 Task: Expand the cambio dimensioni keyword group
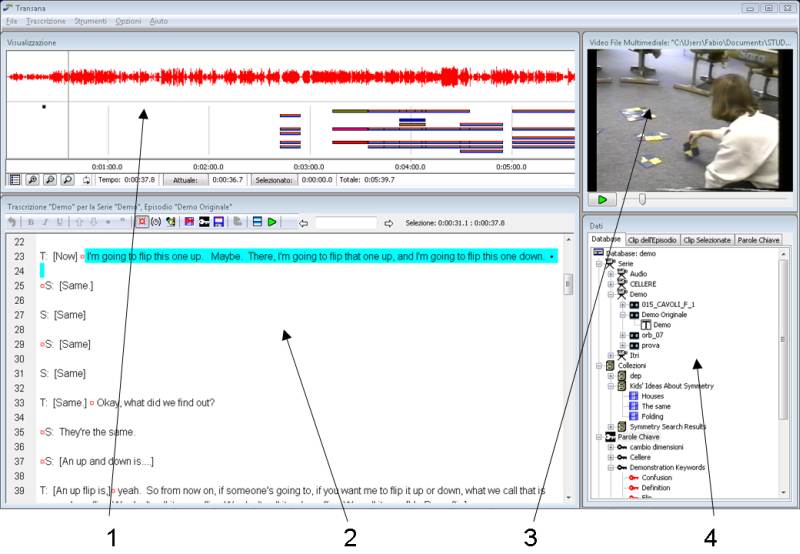click(611, 447)
